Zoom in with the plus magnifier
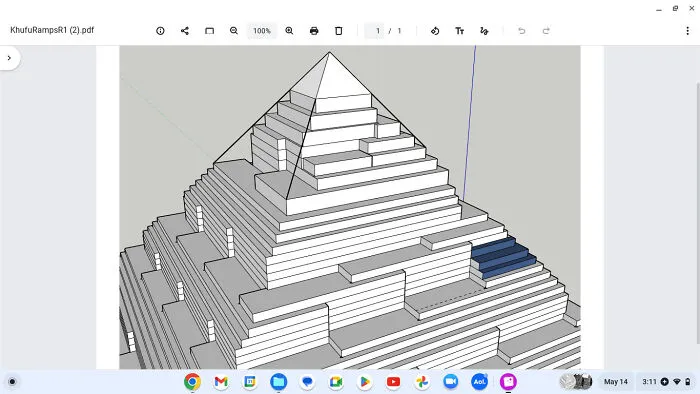700x394 pixels. pos(289,31)
